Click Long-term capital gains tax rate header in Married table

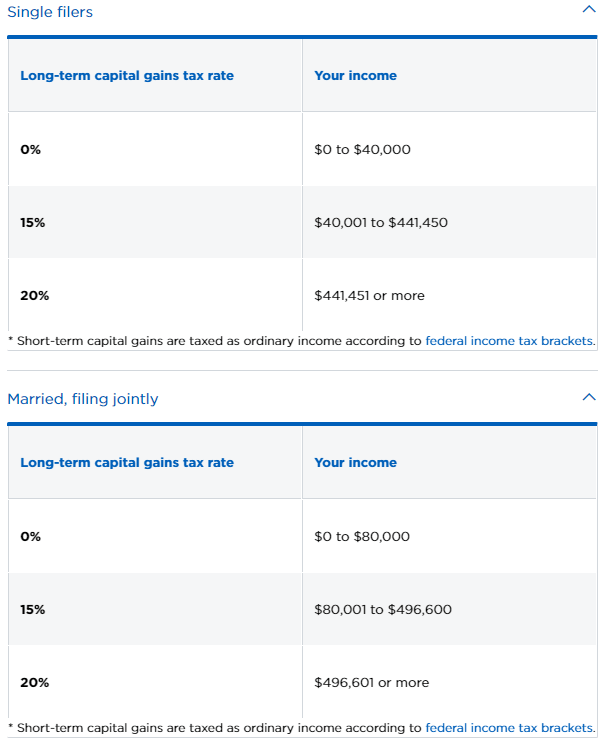coord(127,463)
